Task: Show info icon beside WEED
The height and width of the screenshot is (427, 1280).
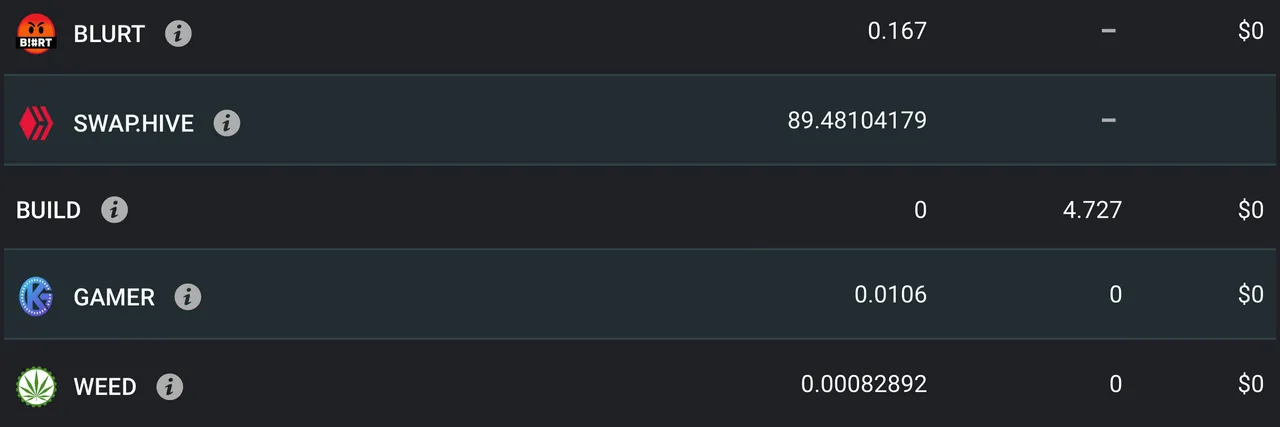Action: (x=170, y=386)
